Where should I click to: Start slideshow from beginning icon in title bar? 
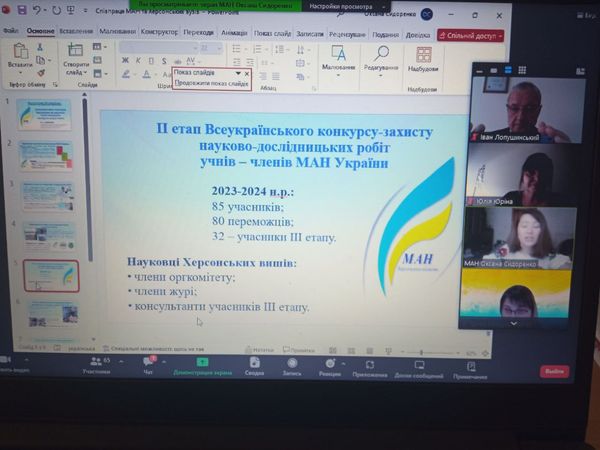pos(71,10)
